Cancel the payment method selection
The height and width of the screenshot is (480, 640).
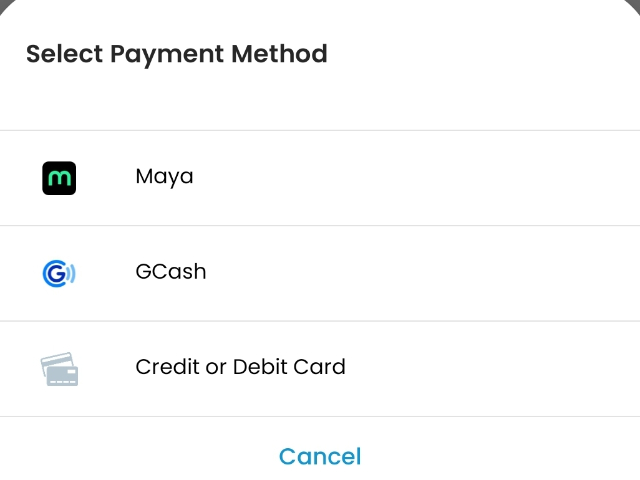[x=320, y=456]
